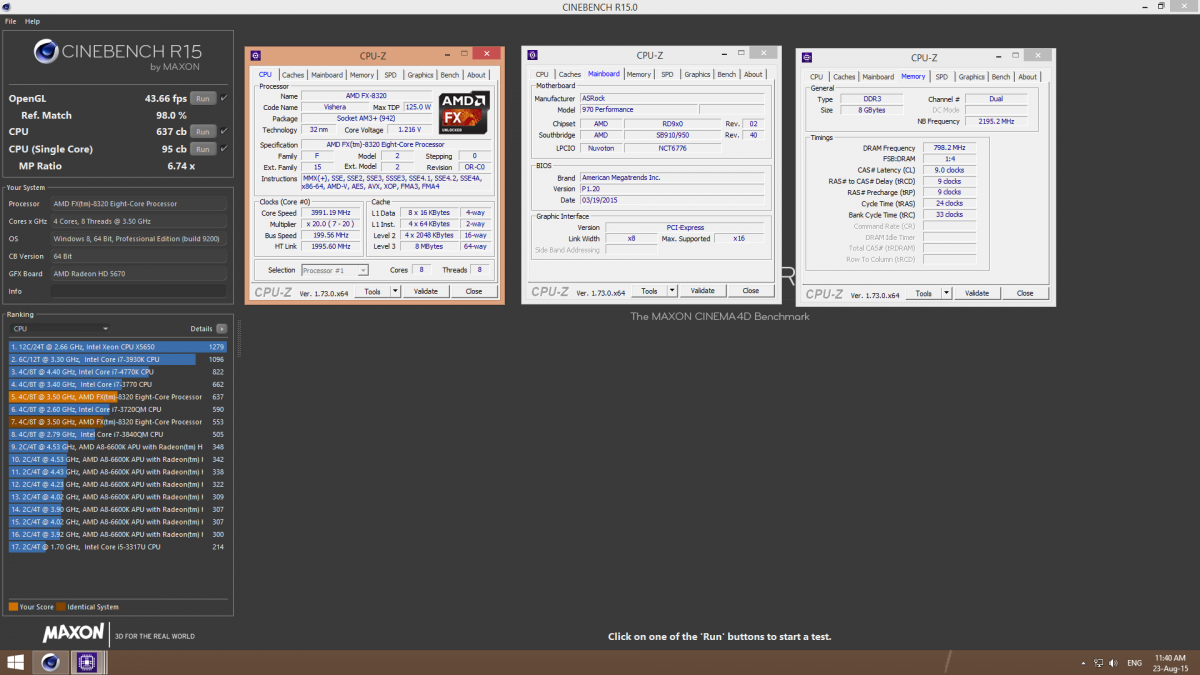Click Validate in CPU-Z Memory window
1200x675 pixels.
pyautogui.click(x=977, y=293)
